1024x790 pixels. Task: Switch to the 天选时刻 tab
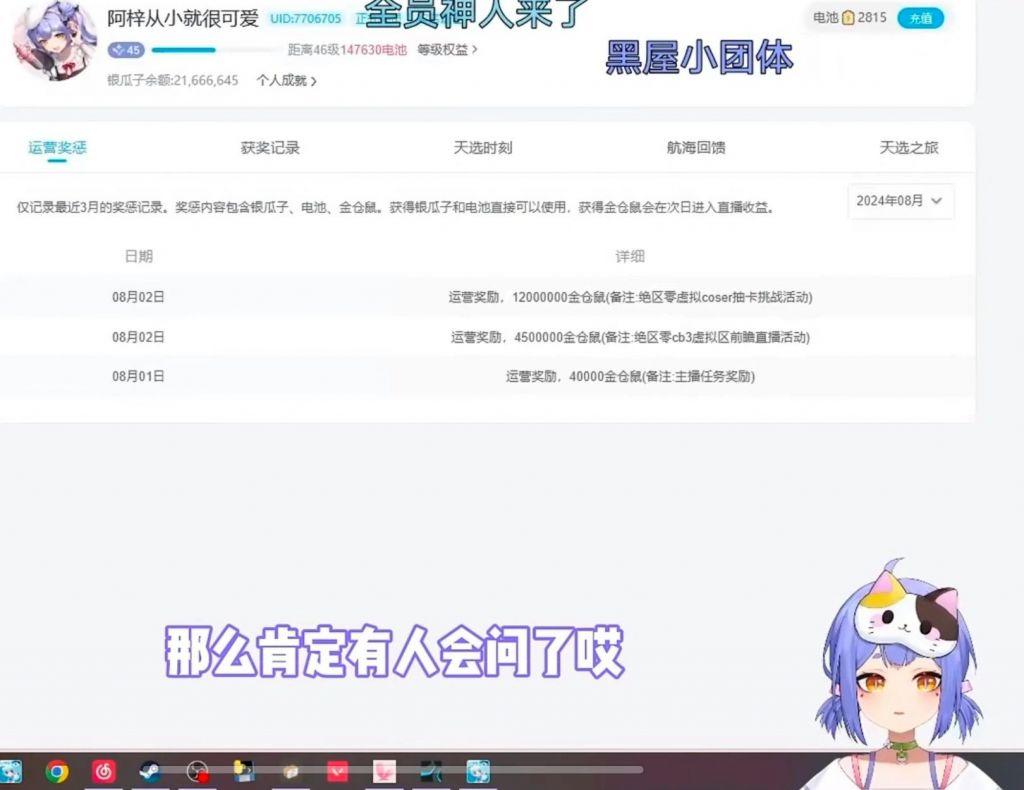pos(483,148)
